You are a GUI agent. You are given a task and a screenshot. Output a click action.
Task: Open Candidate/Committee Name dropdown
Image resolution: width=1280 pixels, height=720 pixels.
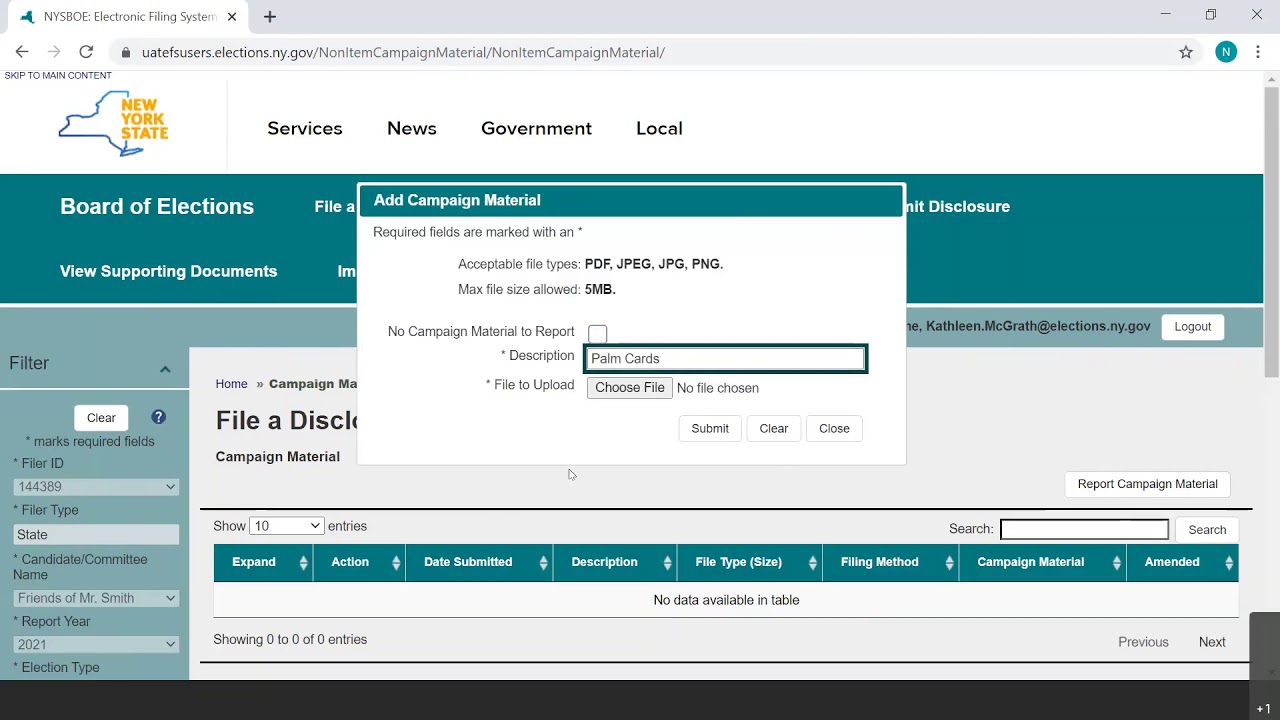pos(96,598)
